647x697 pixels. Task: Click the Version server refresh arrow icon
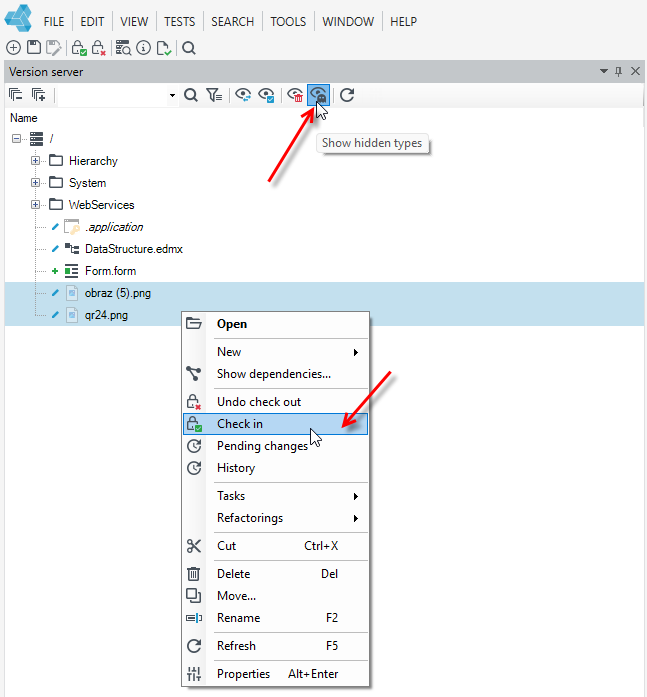[x=347, y=95]
